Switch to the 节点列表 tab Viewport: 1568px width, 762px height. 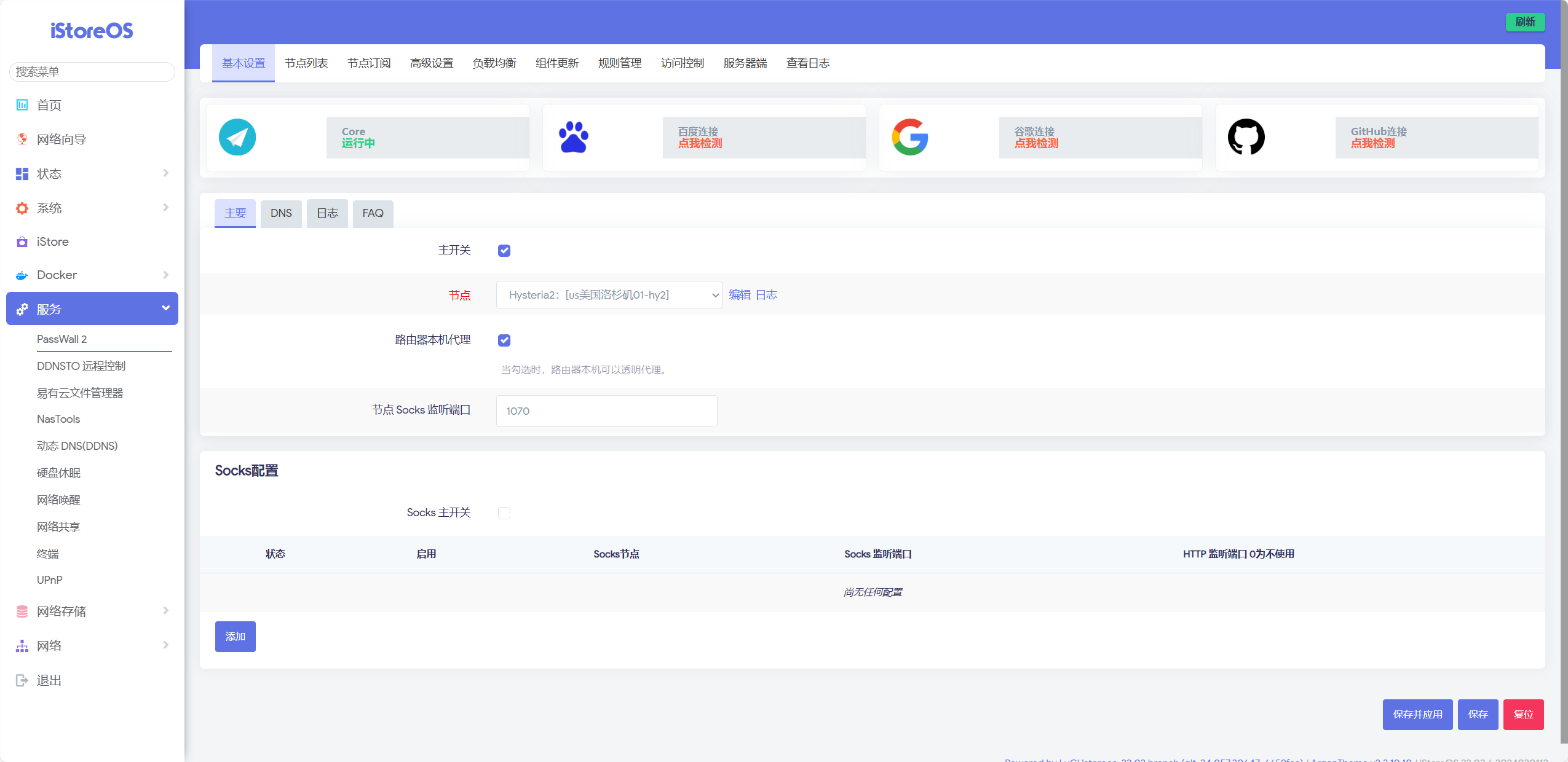coord(306,63)
